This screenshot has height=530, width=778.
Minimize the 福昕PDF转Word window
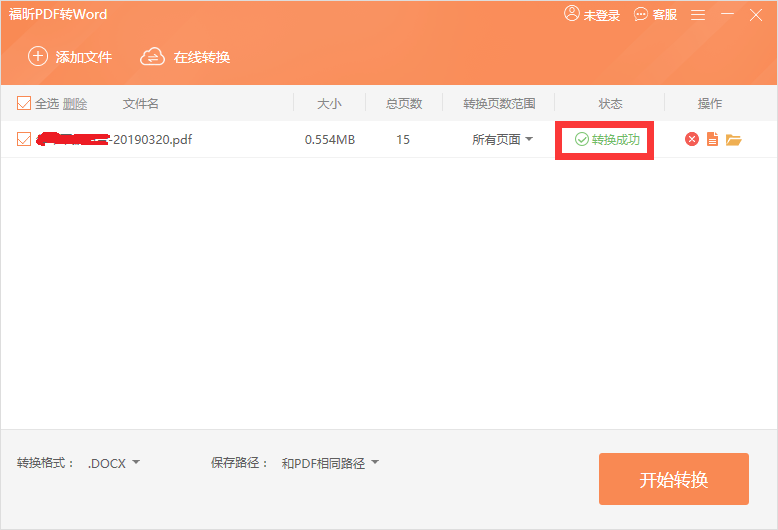click(x=727, y=15)
